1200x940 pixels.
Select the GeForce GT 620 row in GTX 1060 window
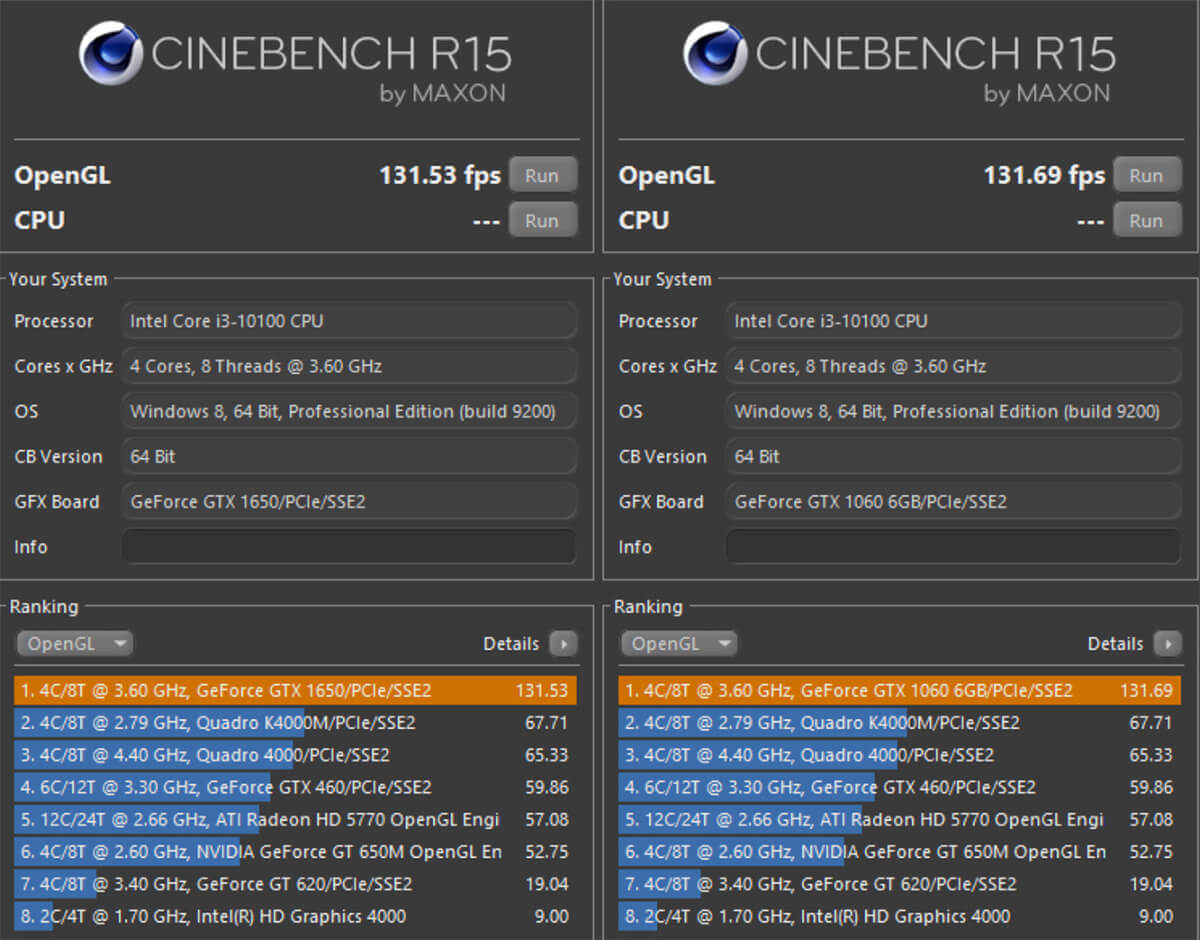[x=900, y=884]
